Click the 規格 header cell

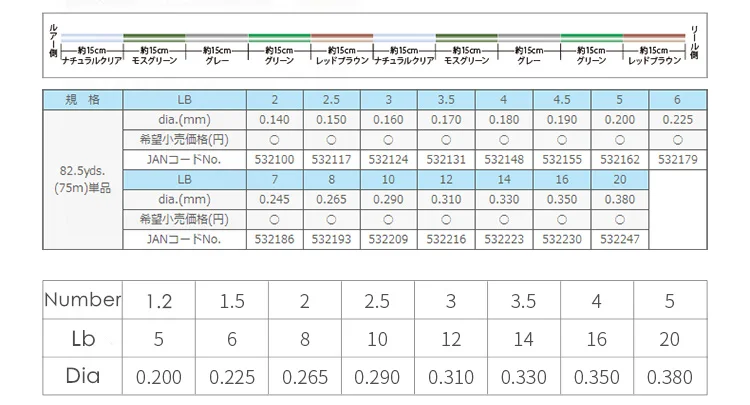[83, 99]
